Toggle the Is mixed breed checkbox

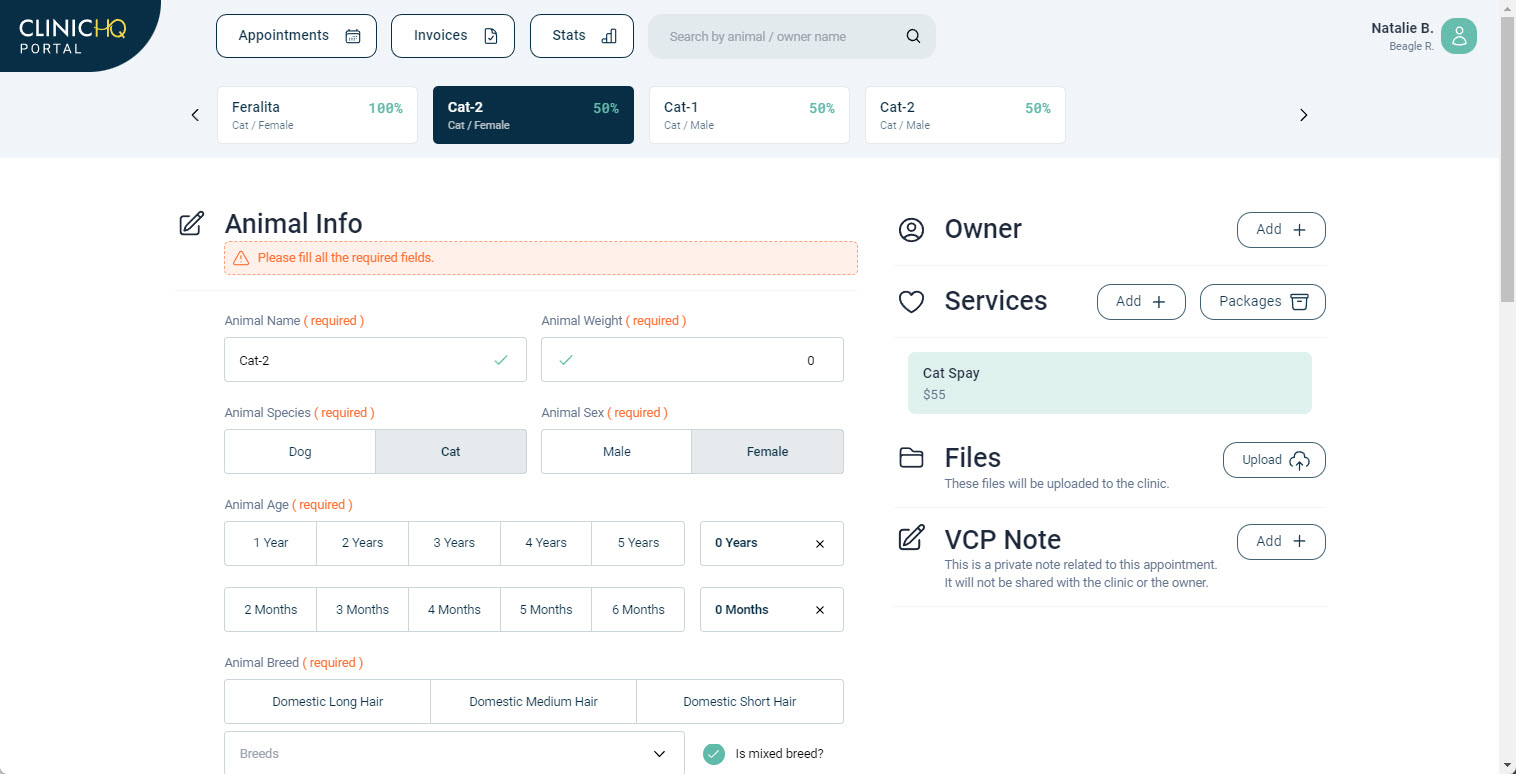point(713,754)
